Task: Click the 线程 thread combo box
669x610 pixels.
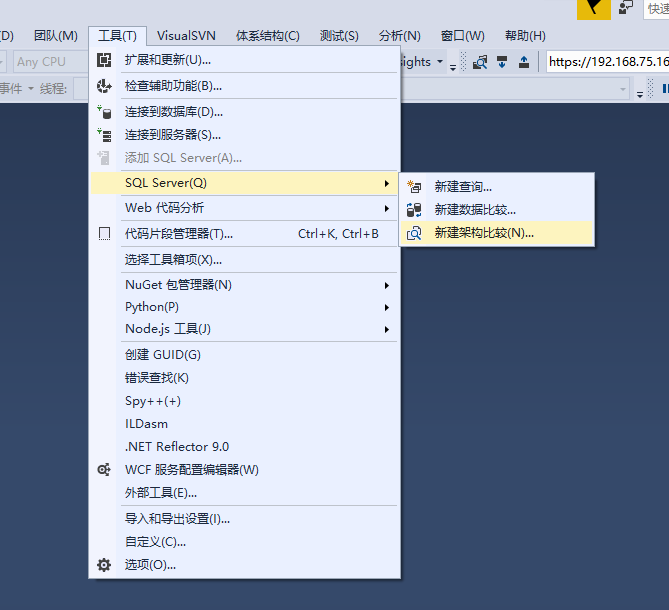Action: (81, 89)
